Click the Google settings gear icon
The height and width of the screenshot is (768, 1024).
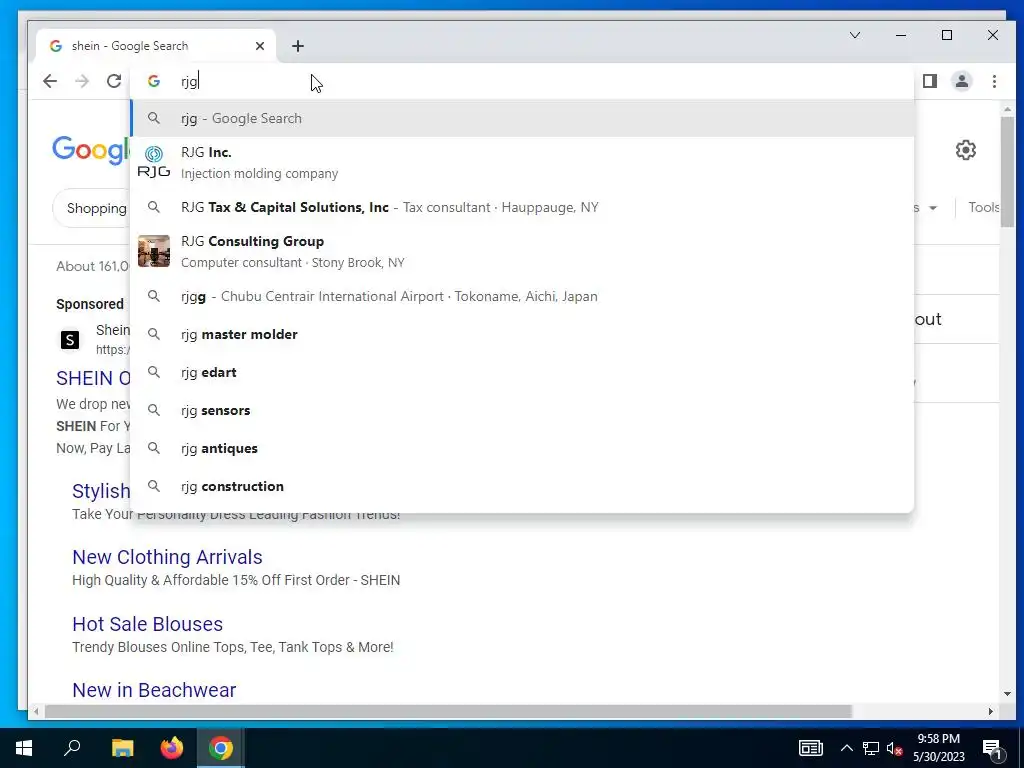[966, 150]
